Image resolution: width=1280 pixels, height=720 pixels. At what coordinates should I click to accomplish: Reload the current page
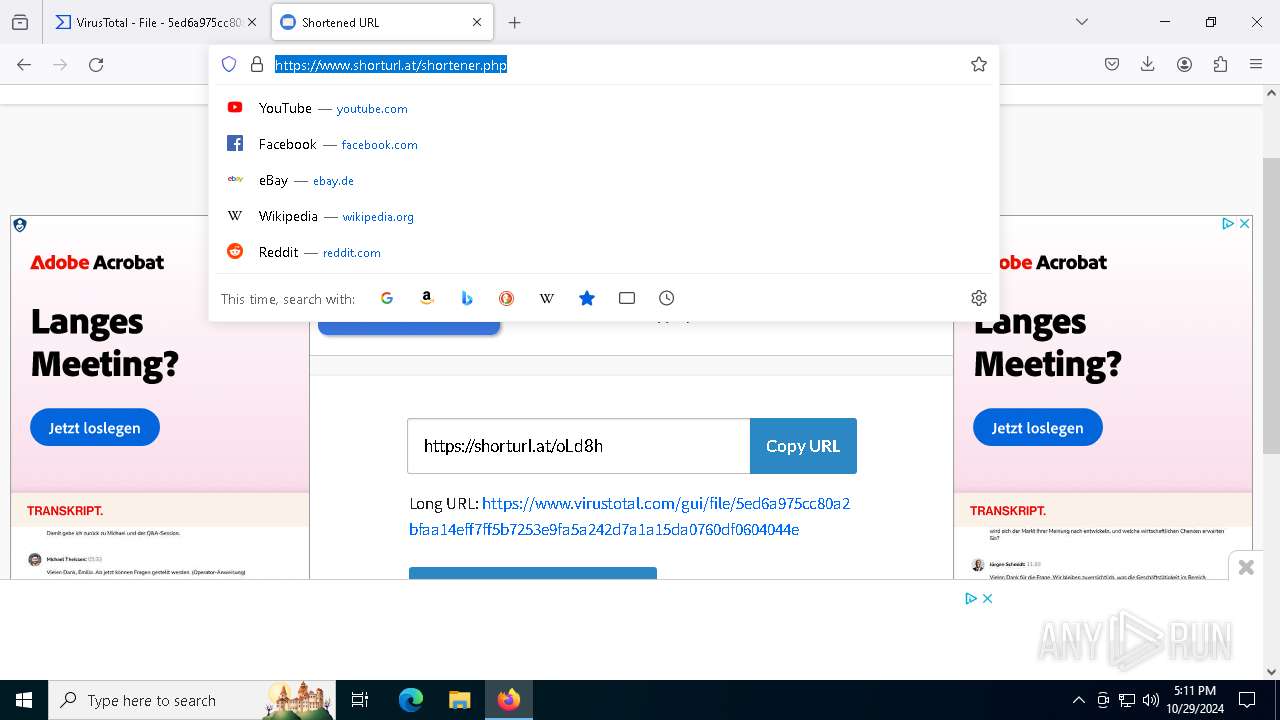pyautogui.click(x=96, y=64)
